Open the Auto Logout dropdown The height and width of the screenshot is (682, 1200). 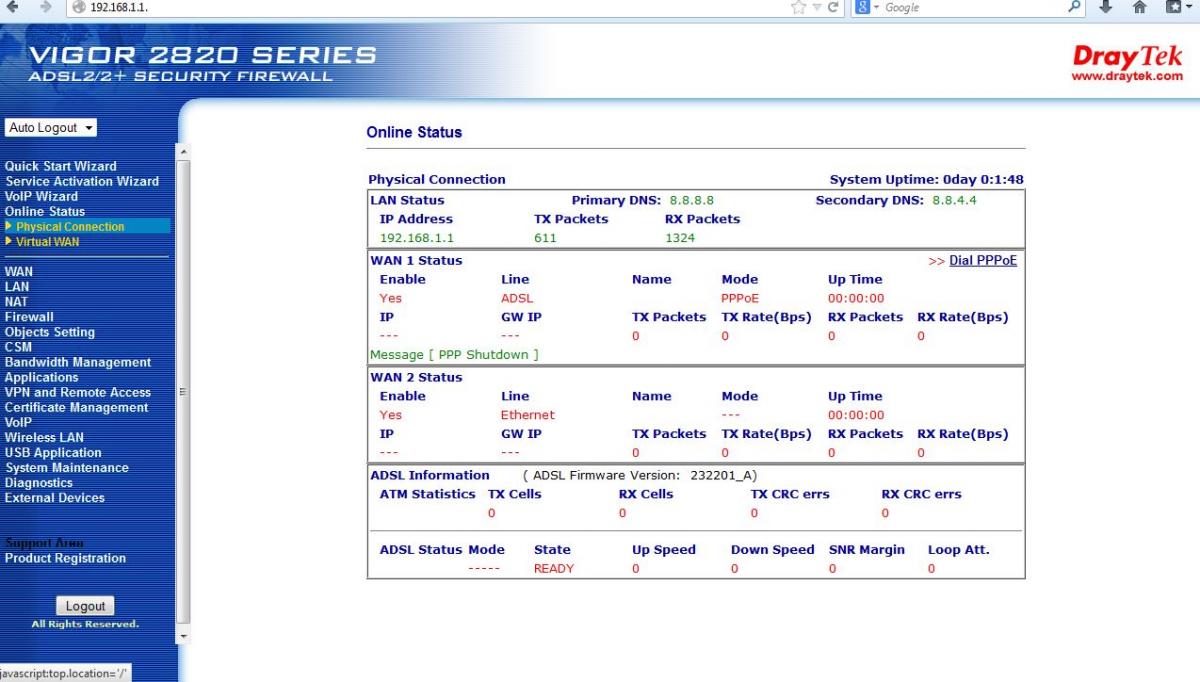[x=52, y=128]
